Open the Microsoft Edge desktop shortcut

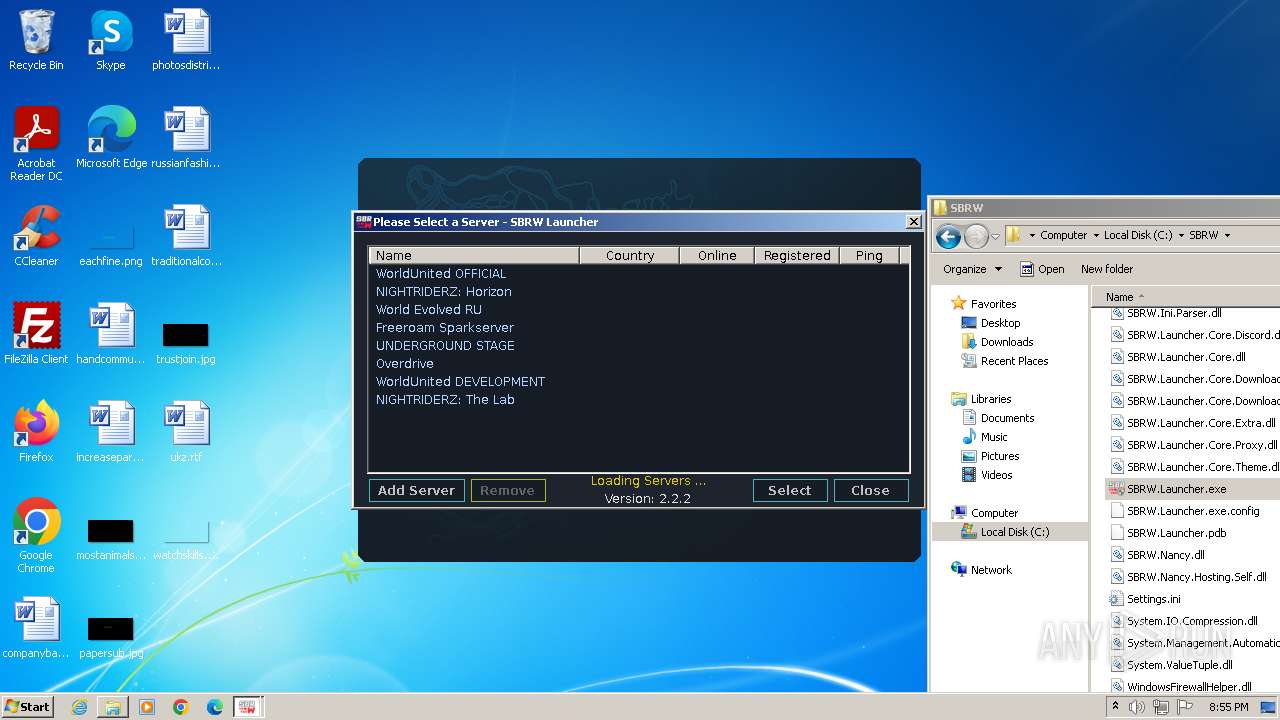tap(111, 138)
